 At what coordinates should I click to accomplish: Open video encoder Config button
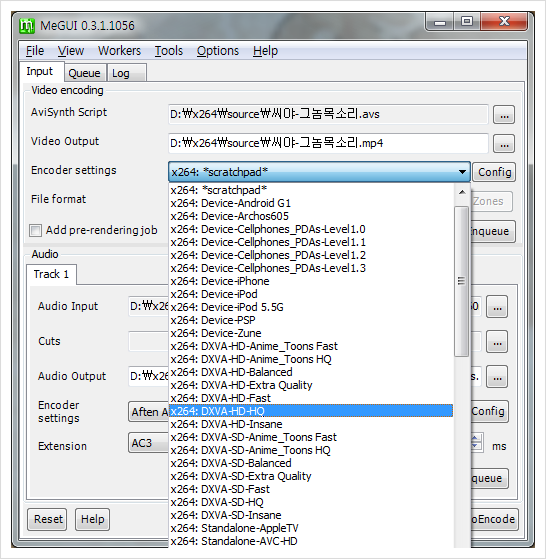[494, 172]
